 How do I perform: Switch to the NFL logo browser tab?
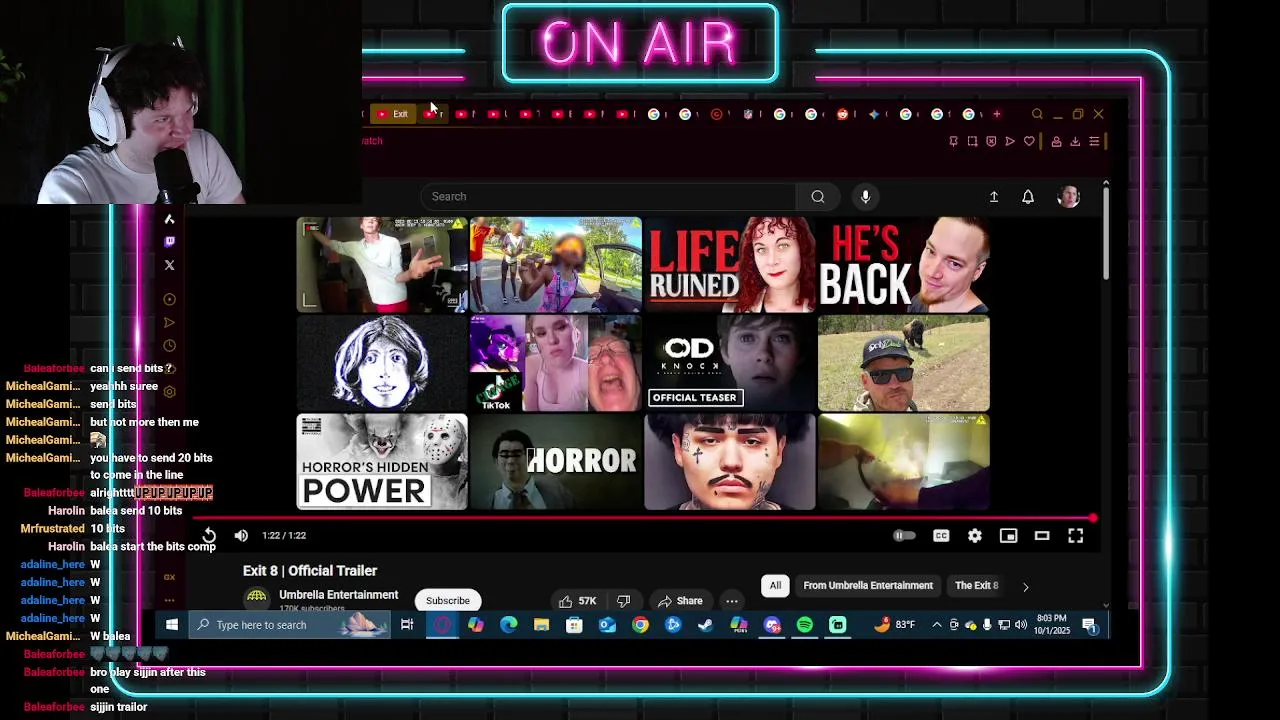748,114
